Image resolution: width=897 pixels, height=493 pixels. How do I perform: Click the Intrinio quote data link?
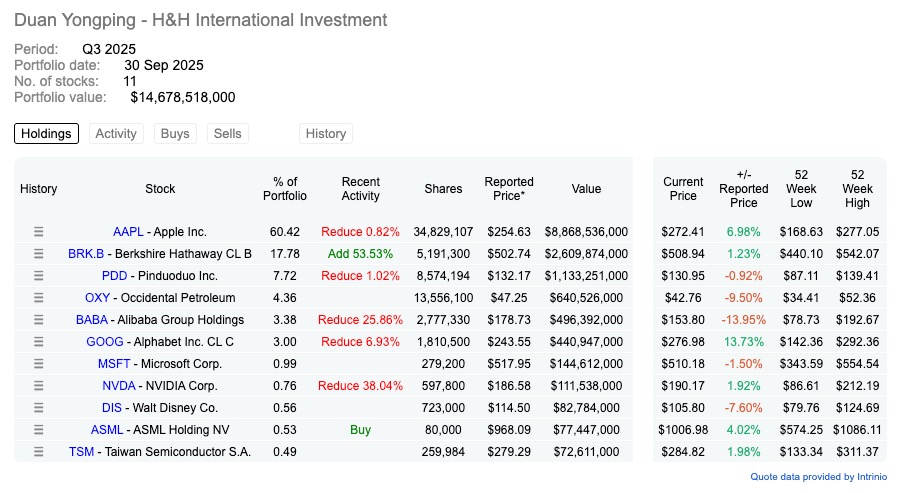pyautogui.click(x=818, y=477)
